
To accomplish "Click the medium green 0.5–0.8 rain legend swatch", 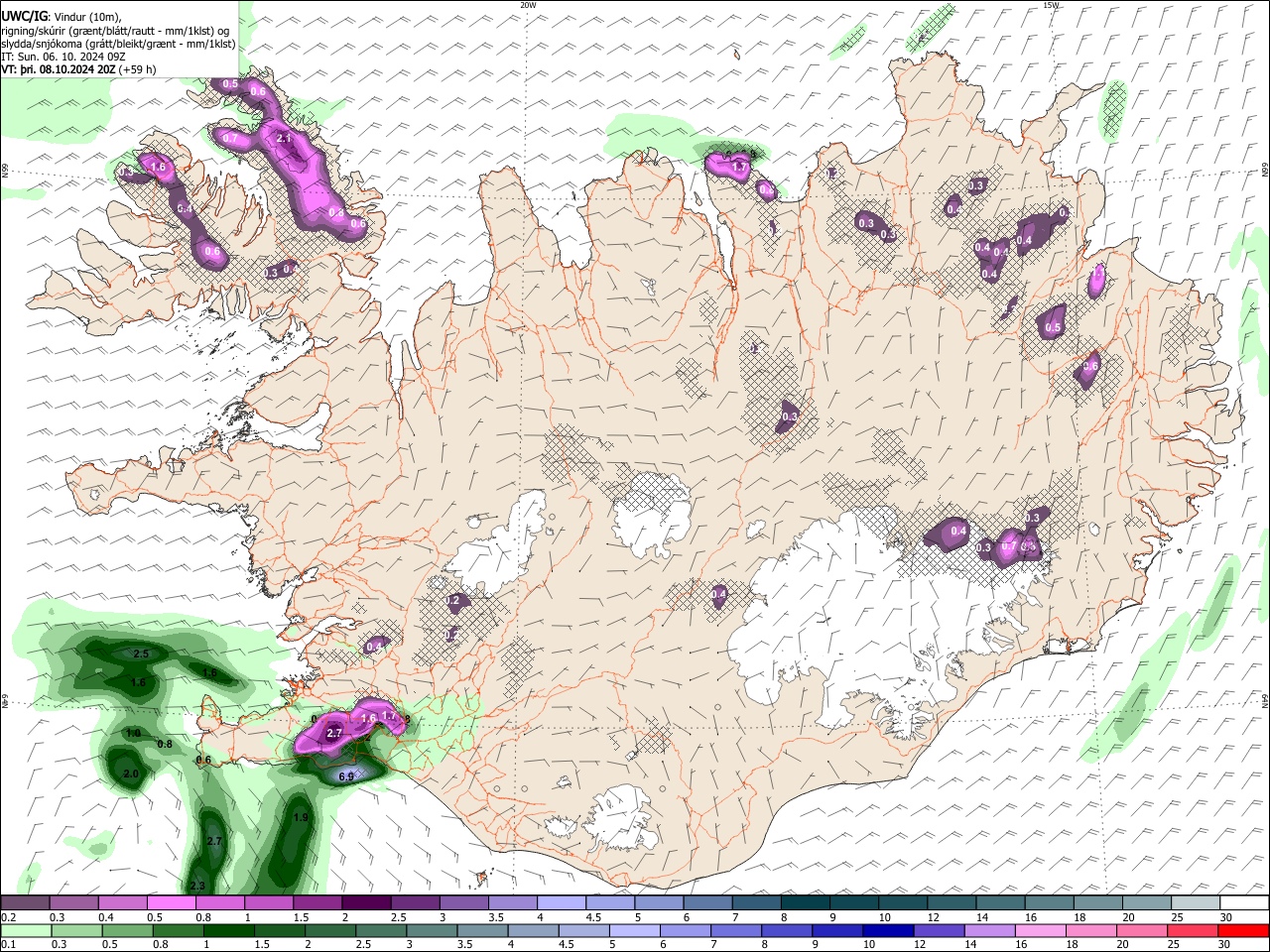I will 126,930.
